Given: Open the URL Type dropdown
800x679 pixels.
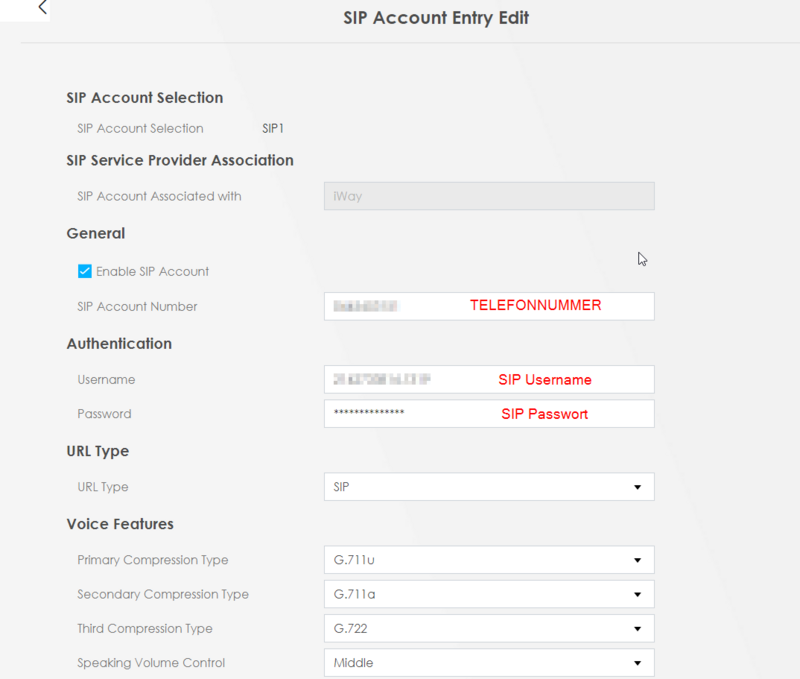Looking at the screenshot, I should coord(489,487).
